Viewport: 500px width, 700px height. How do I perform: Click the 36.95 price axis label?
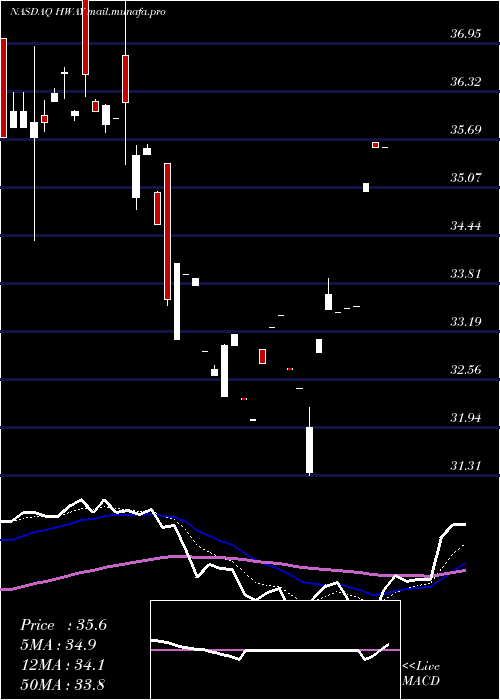[466, 33]
